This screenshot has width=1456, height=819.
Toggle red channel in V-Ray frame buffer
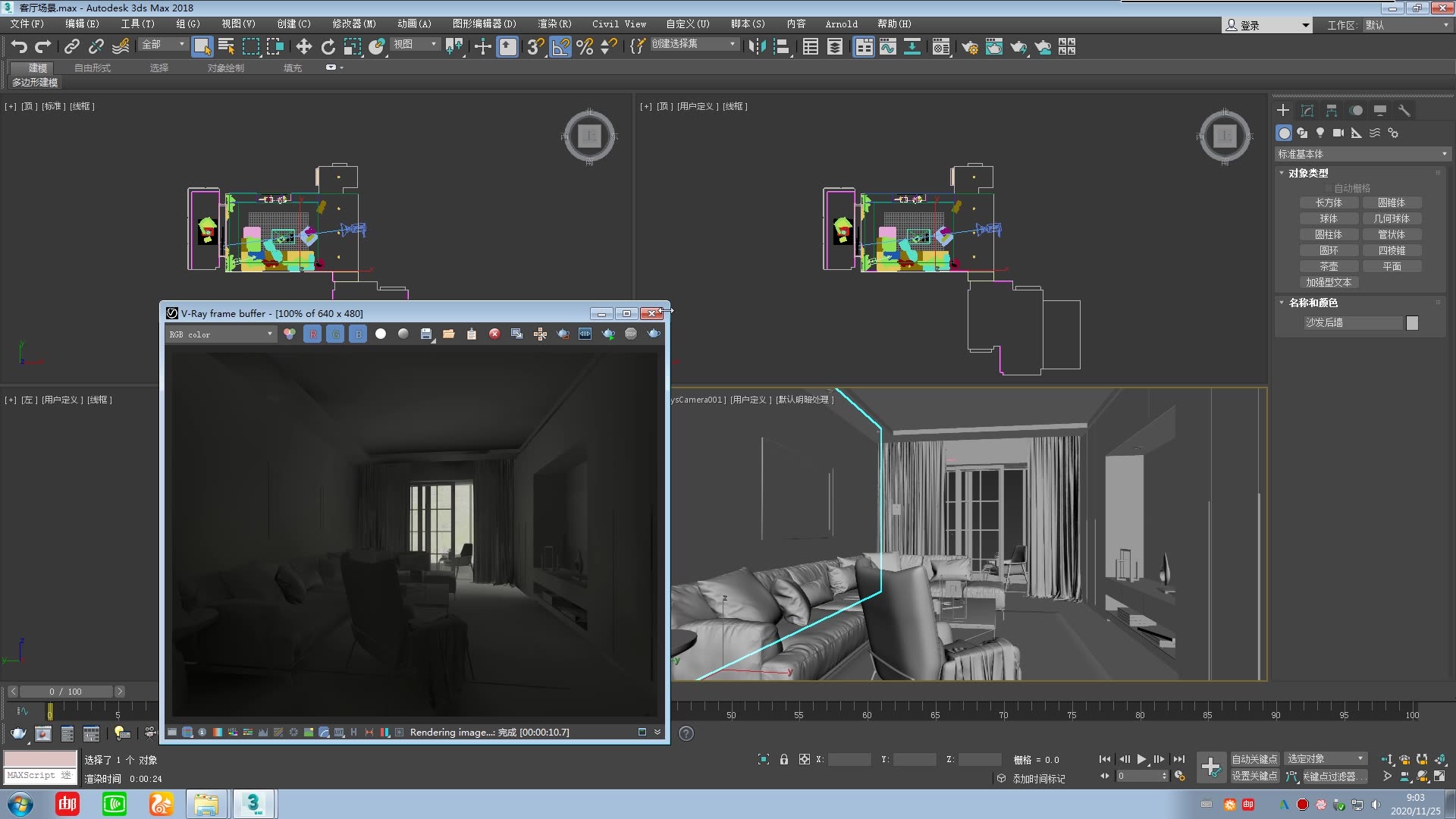tap(312, 334)
